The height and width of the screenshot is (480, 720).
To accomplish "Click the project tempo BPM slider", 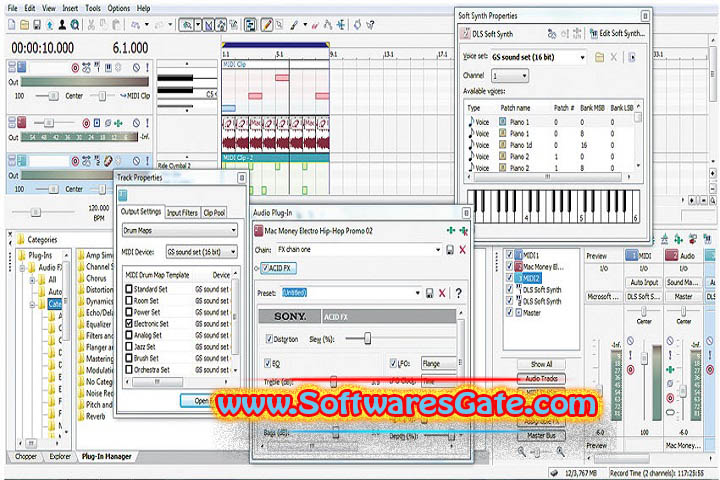I will click(x=35, y=212).
